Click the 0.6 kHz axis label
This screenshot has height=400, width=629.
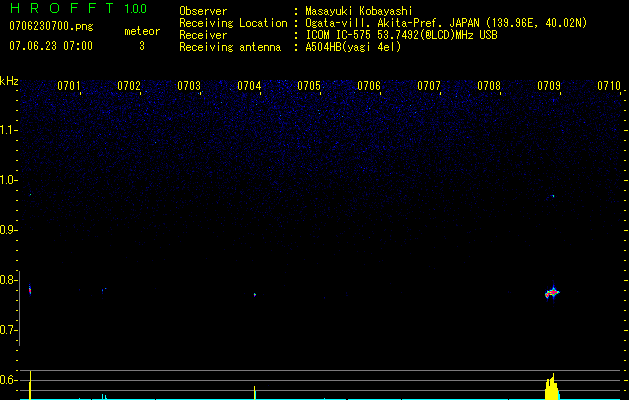[x=8, y=380]
